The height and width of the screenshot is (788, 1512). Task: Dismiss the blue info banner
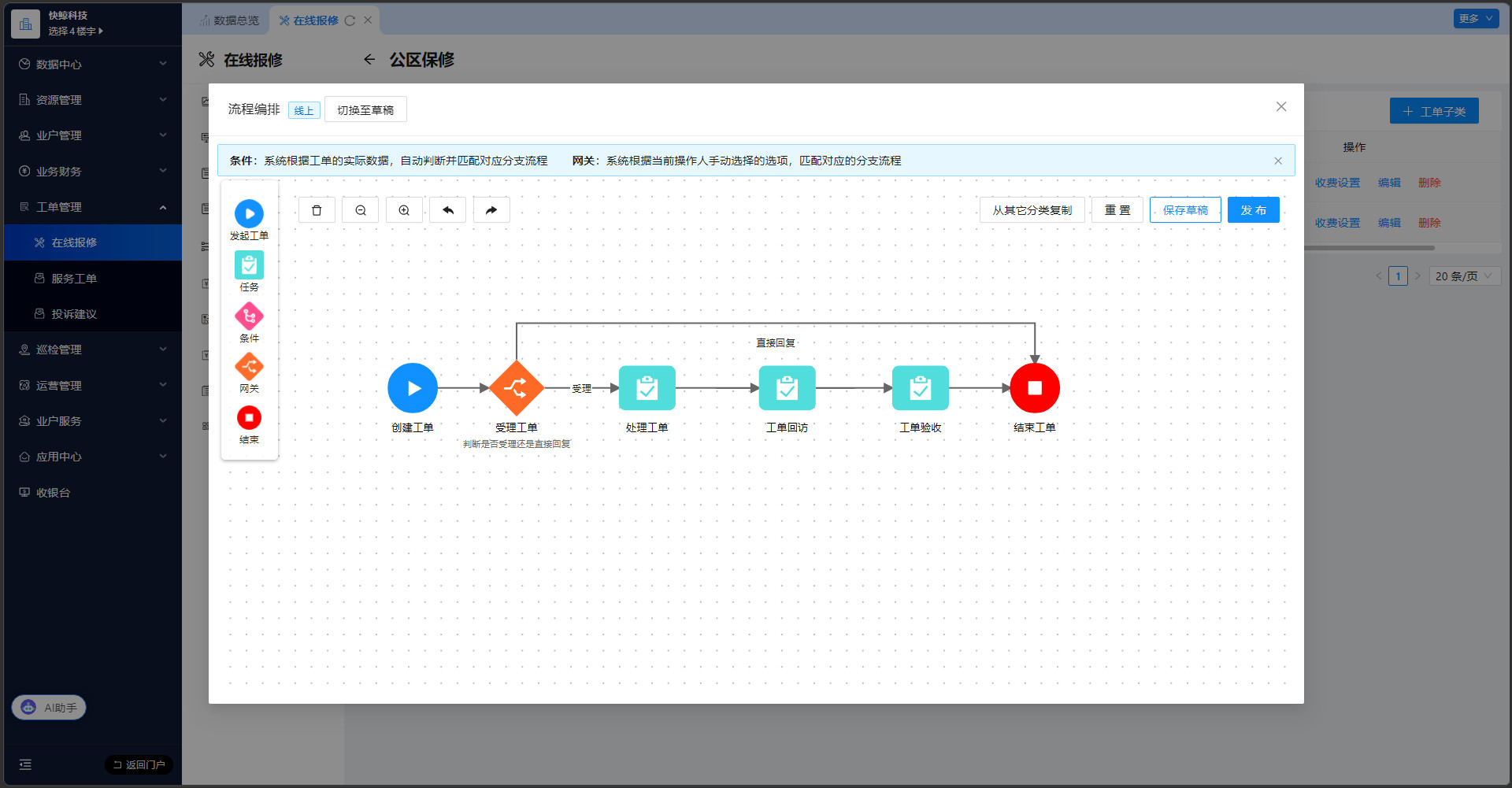1278,161
